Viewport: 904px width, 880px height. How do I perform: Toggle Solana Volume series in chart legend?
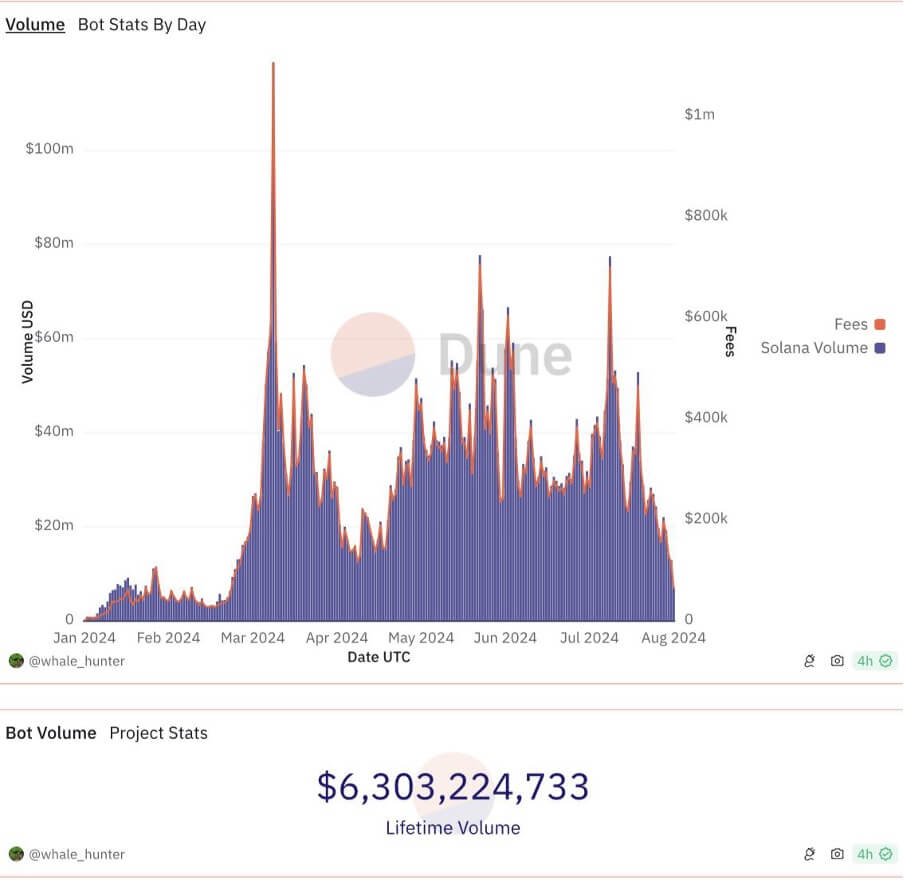tap(813, 348)
